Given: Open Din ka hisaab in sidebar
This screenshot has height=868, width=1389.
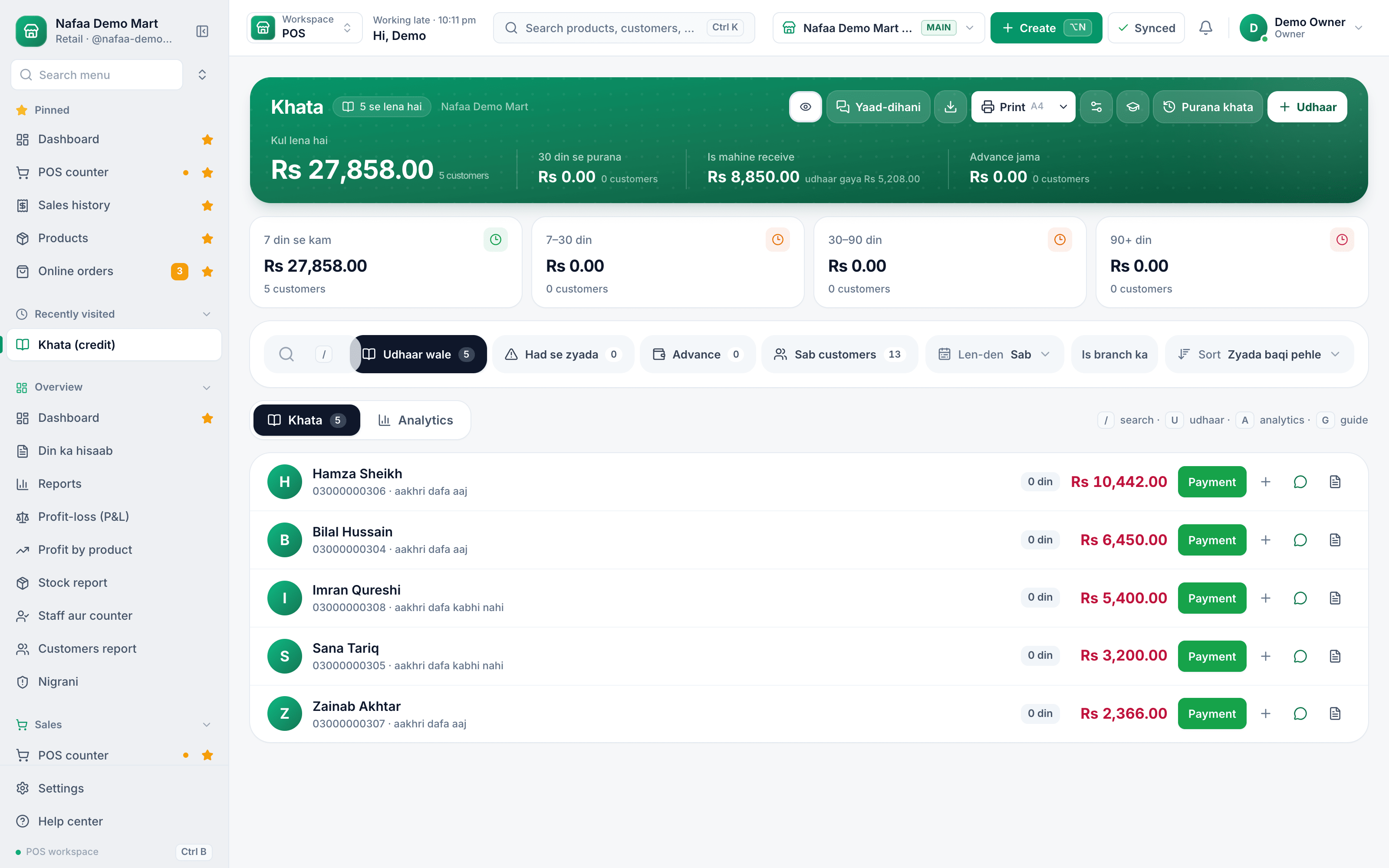Looking at the screenshot, I should 114,450.
